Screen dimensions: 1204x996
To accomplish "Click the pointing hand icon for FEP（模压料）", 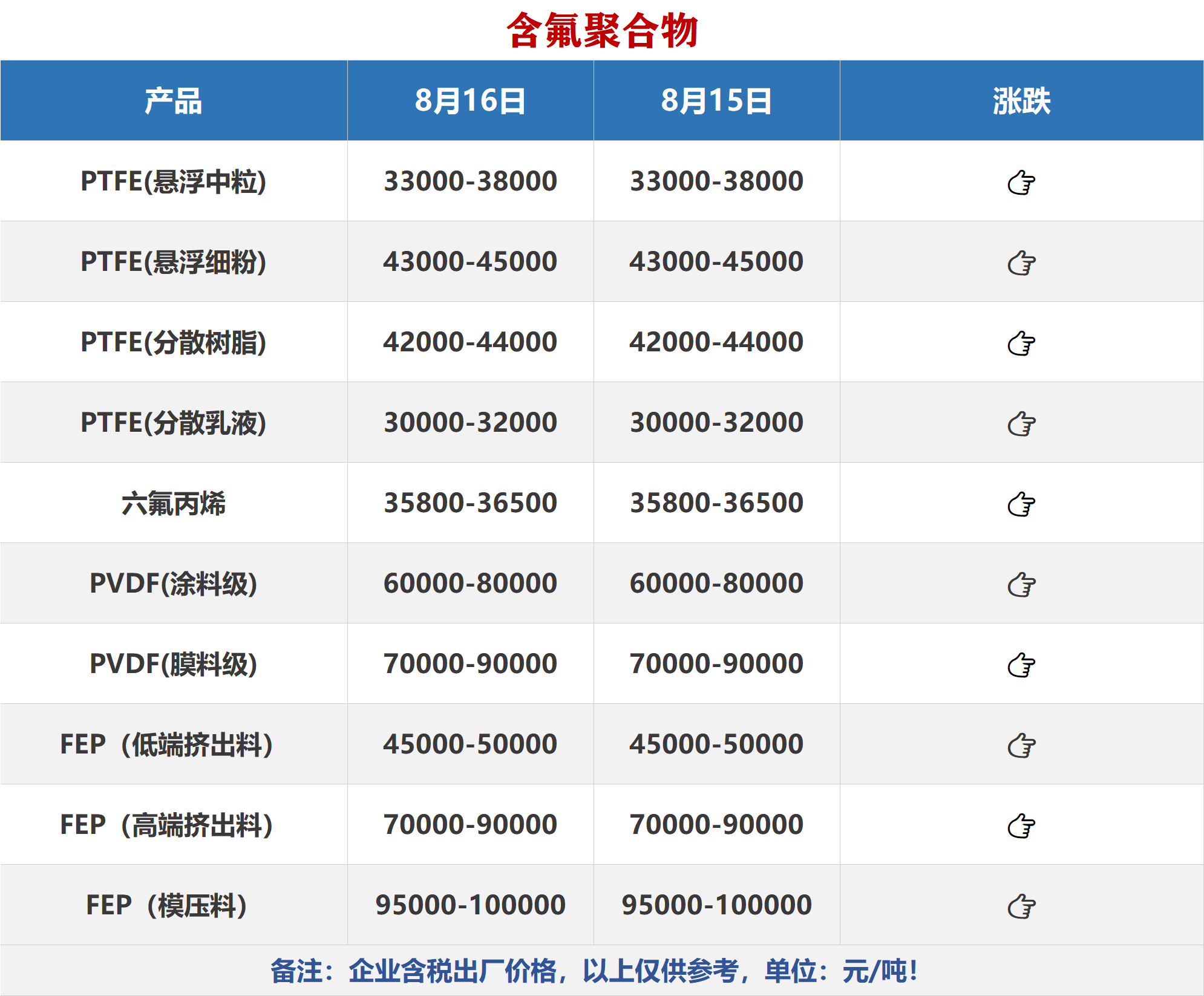I will pos(1021,906).
